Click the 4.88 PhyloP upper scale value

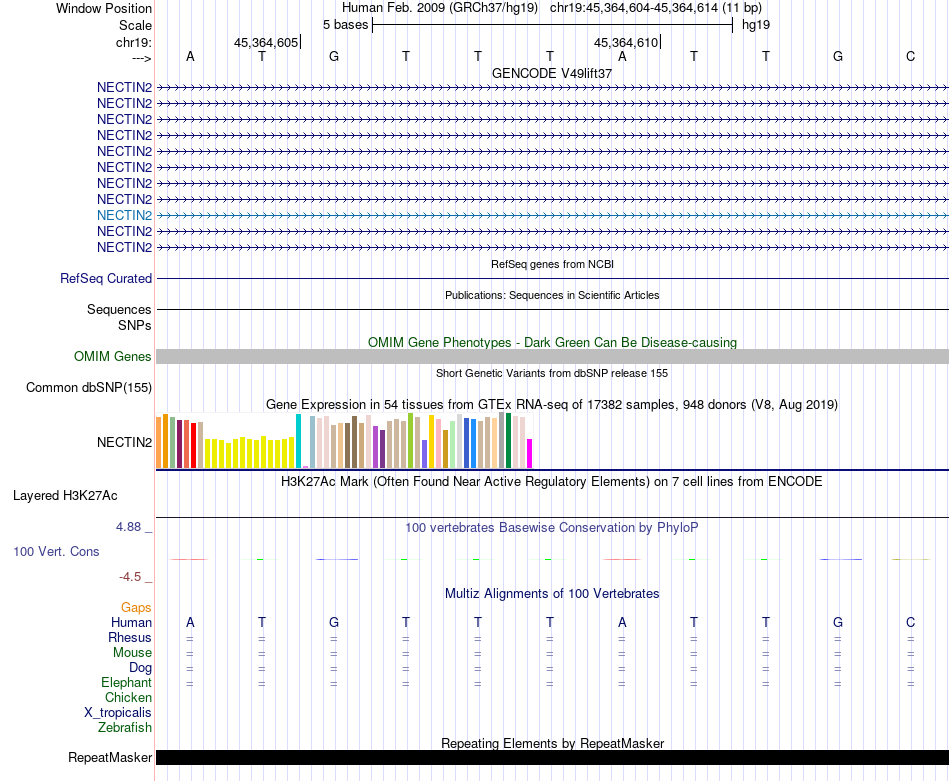[x=128, y=527]
